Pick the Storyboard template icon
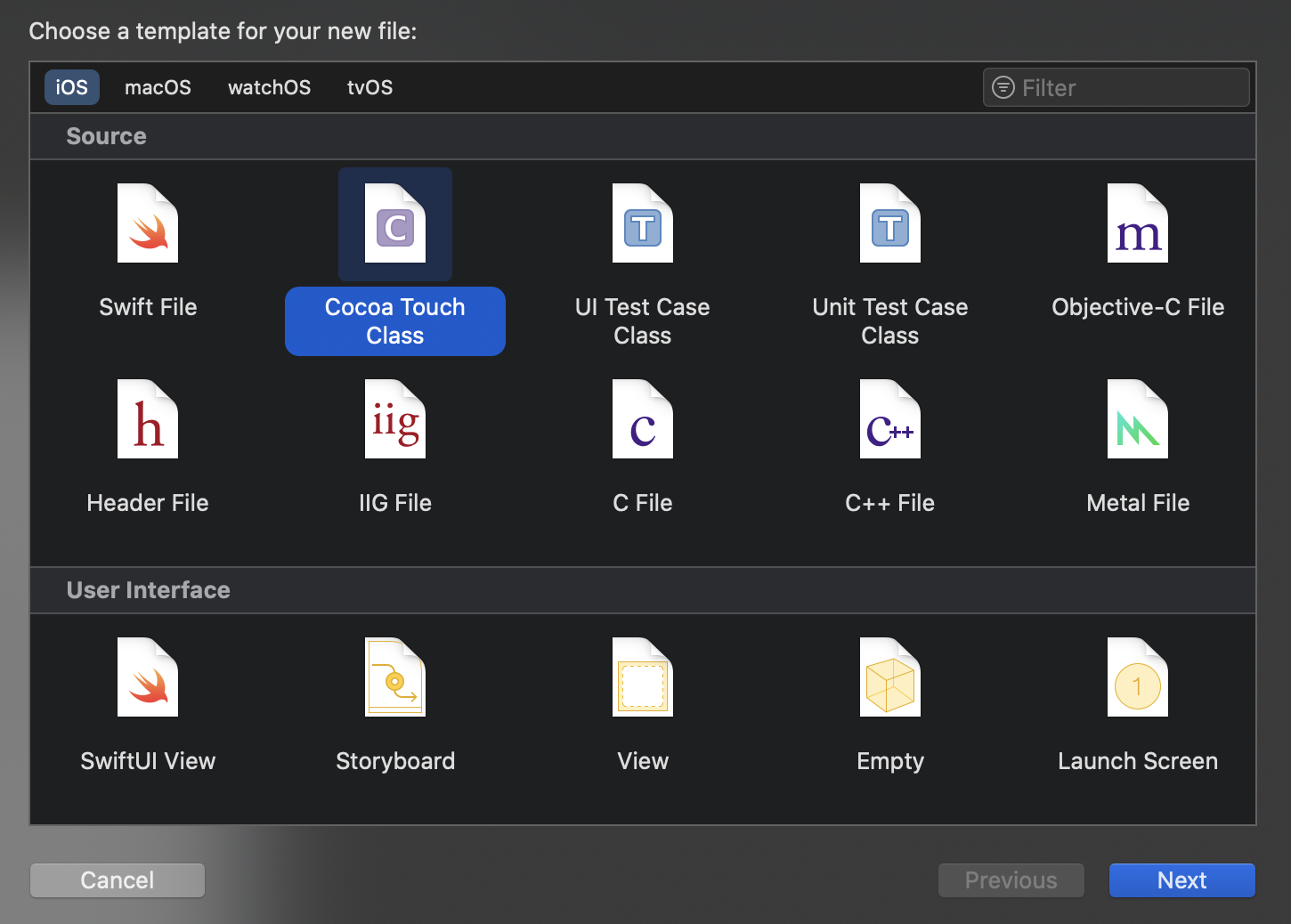 395,677
